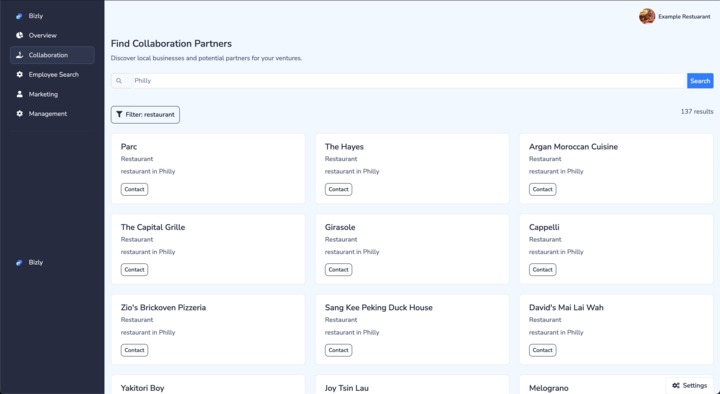720x394 pixels.
Task: Click Sang Kee Peking Duck House title
Action: [x=379, y=308]
